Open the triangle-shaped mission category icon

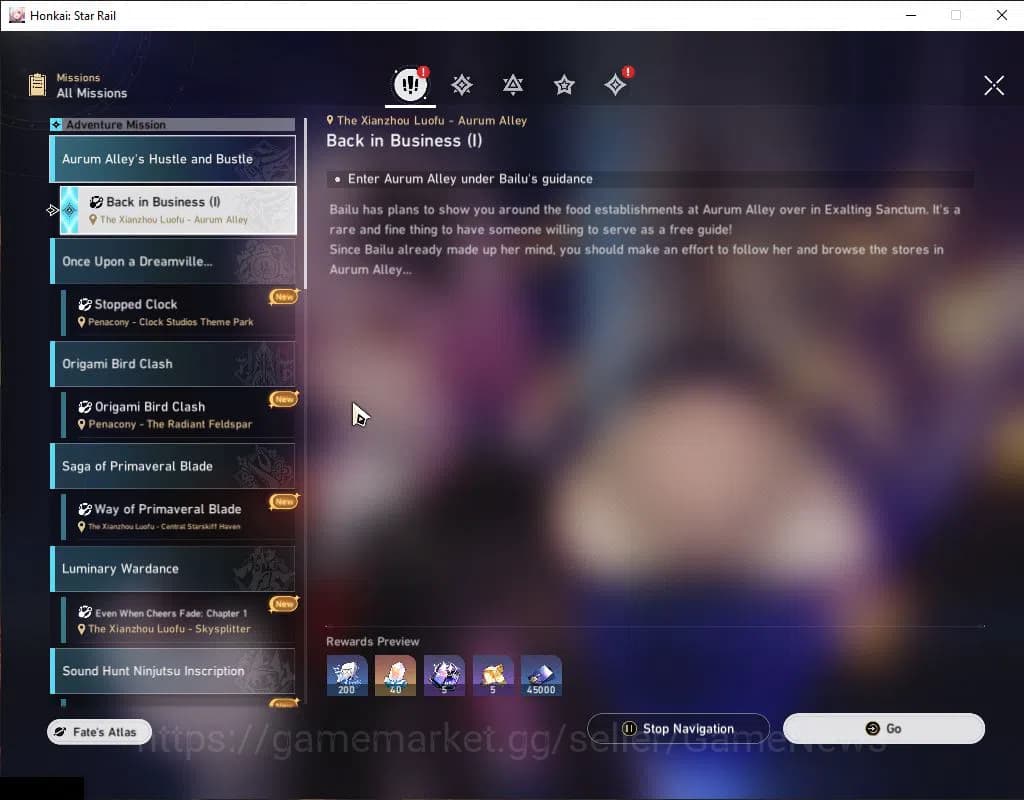[513, 85]
